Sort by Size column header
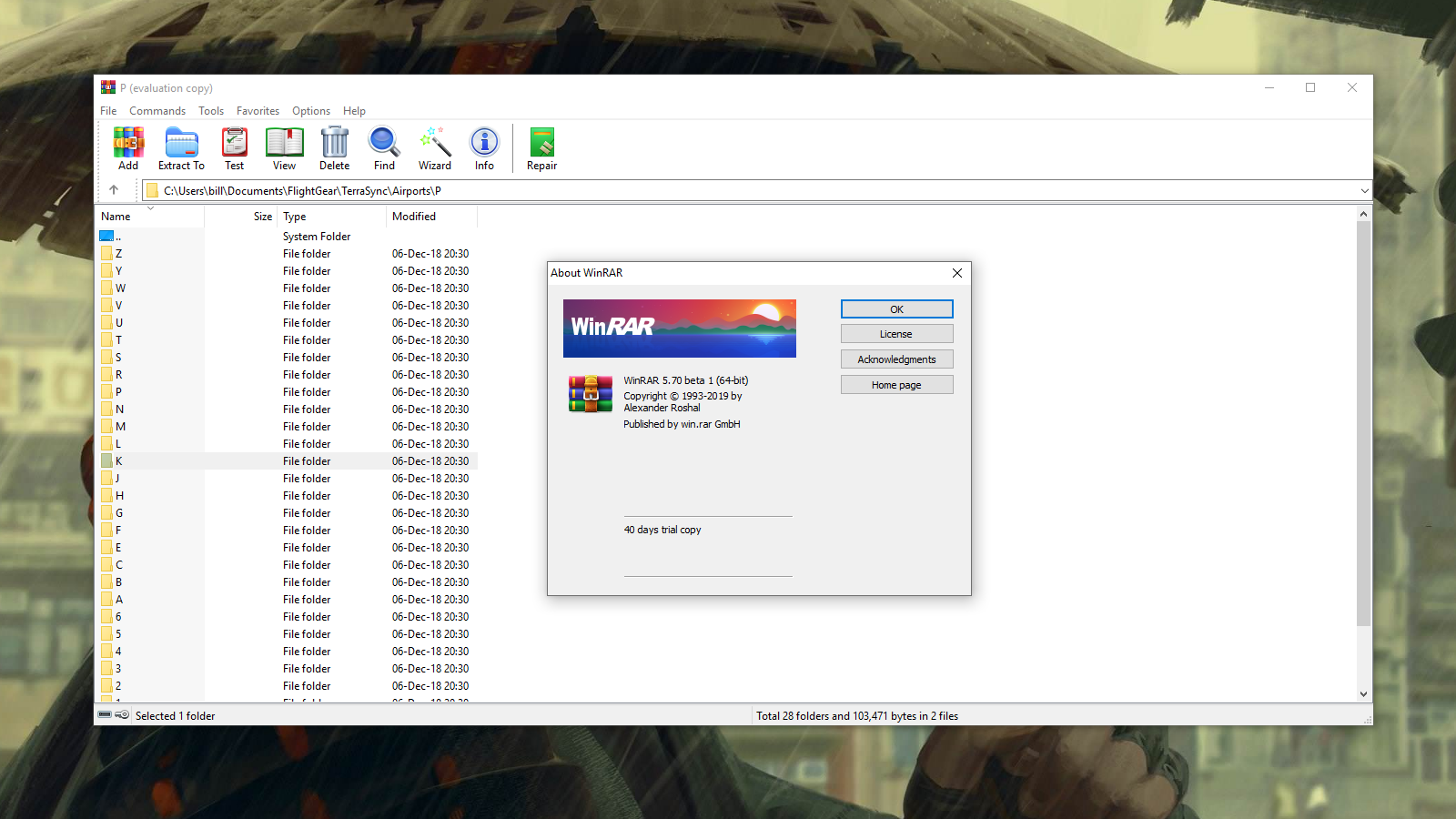1456x819 pixels. pyautogui.click(x=241, y=217)
